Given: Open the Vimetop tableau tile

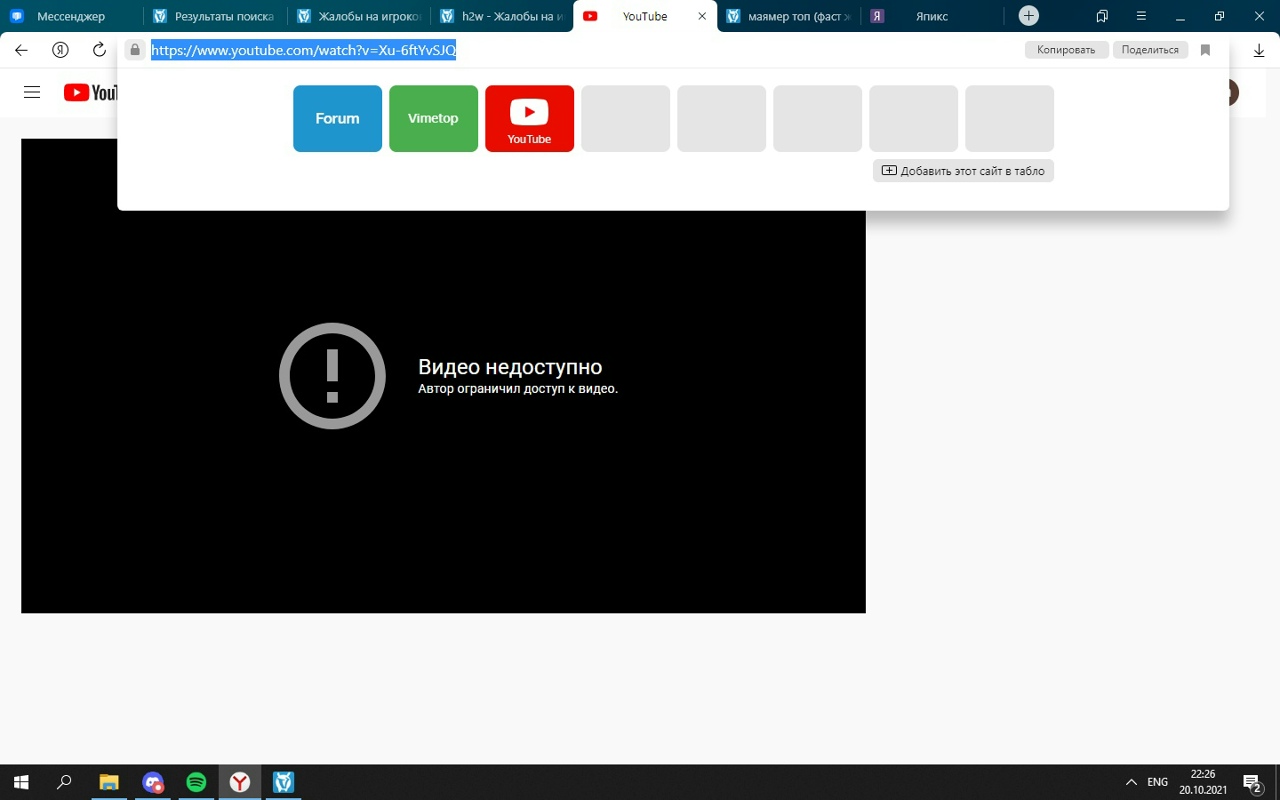Looking at the screenshot, I should (x=433, y=118).
